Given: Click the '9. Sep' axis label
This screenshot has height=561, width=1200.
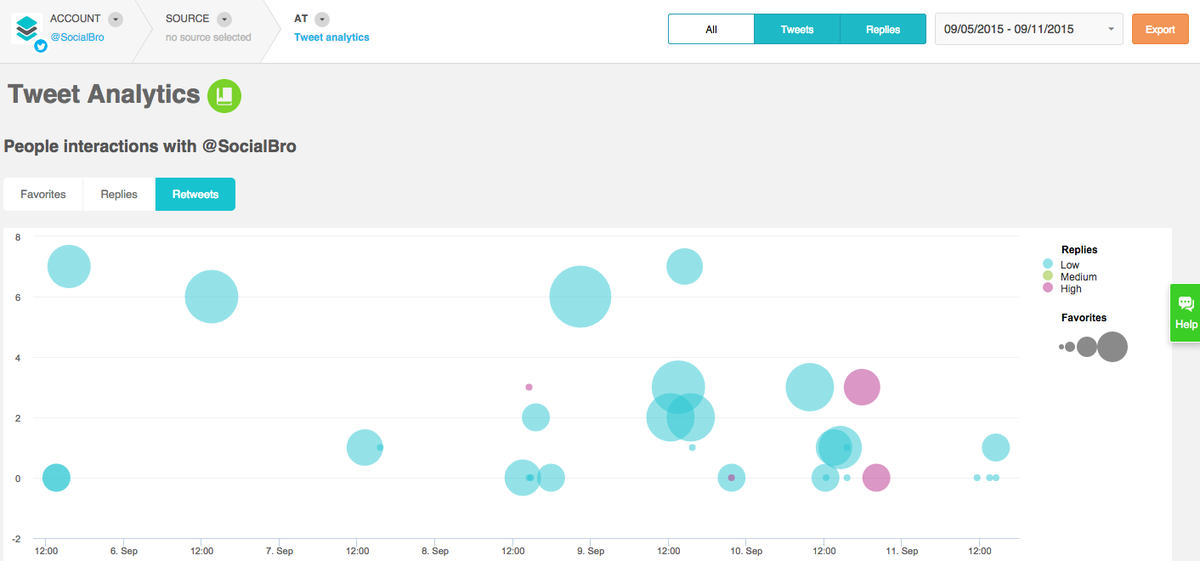Looking at the screenshot, I should point(590,551).
